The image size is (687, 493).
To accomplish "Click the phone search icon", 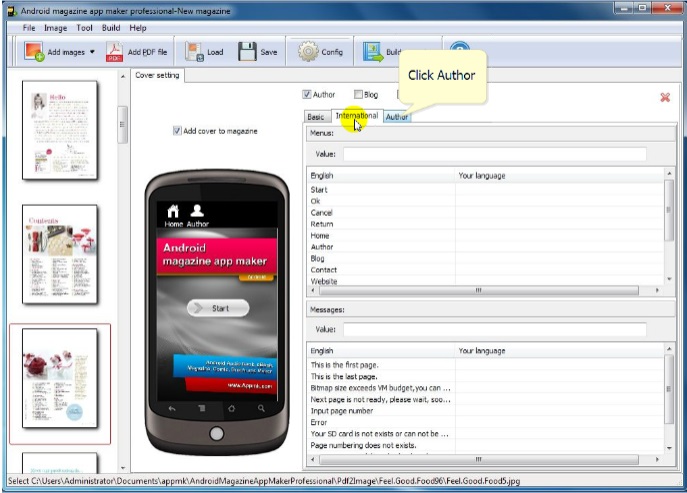I will (261, 408).
